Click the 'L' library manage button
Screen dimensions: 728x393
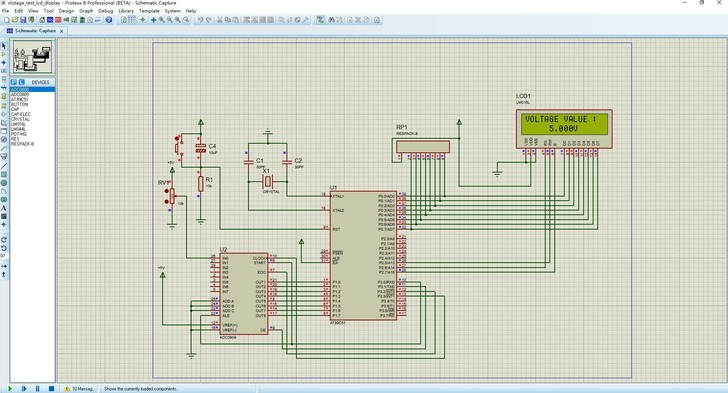point(21,82)
